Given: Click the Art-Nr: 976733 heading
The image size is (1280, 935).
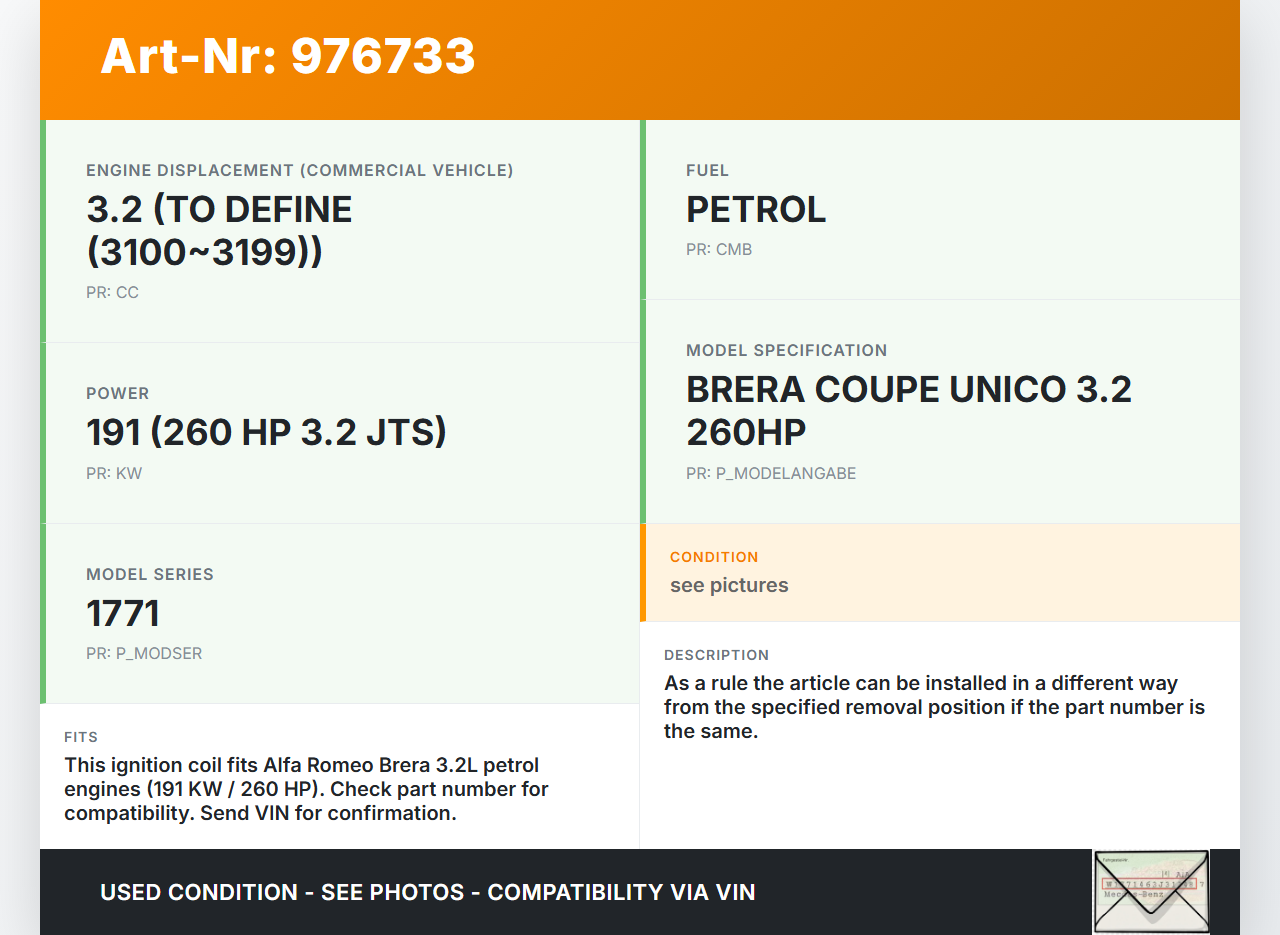Looking at the screenshot, I should click(288, 56).
